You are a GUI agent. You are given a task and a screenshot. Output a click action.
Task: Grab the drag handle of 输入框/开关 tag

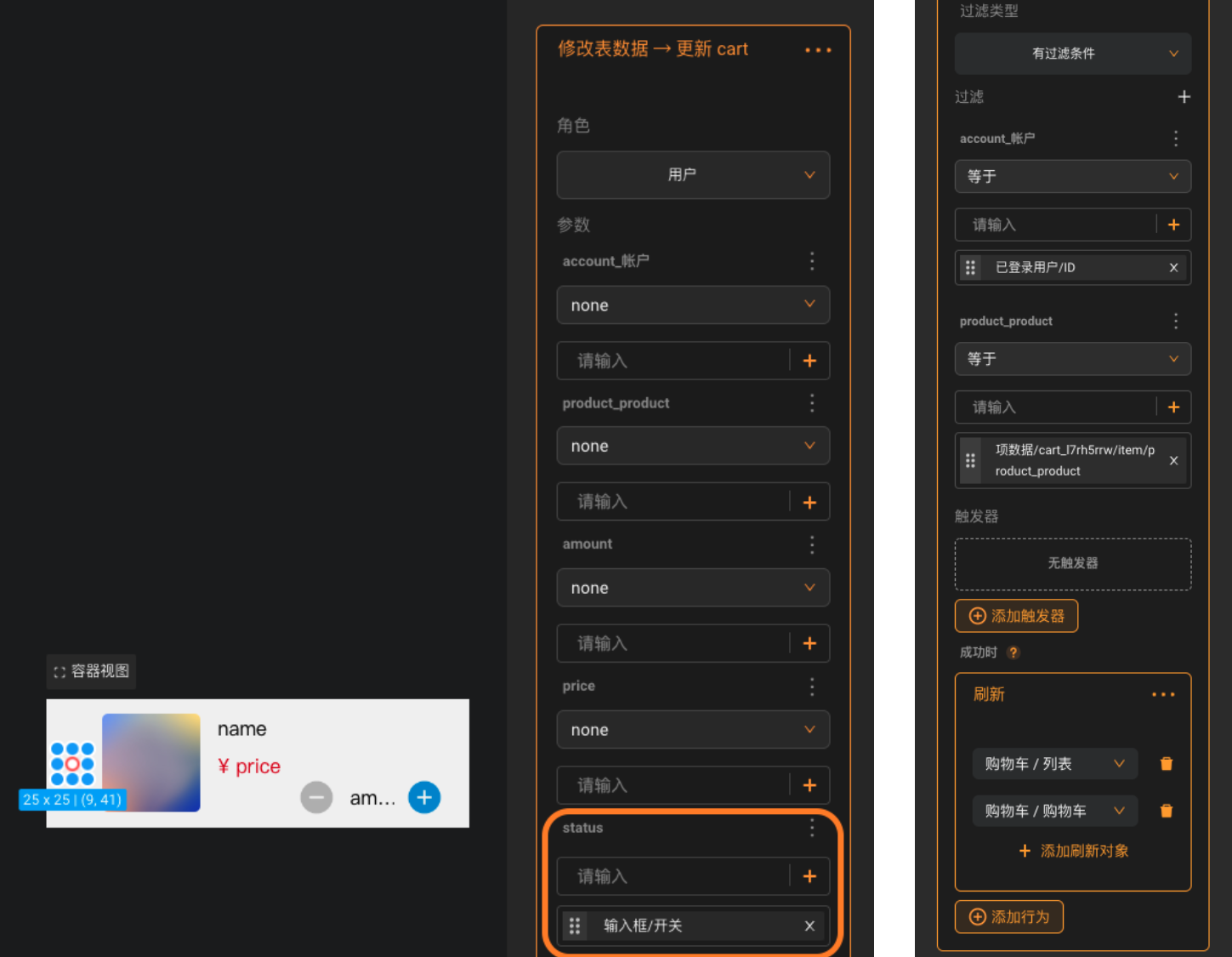[575, 926]
